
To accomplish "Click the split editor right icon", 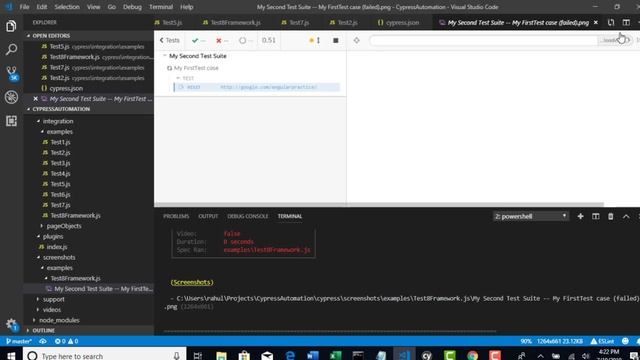I will click(626, 22).
